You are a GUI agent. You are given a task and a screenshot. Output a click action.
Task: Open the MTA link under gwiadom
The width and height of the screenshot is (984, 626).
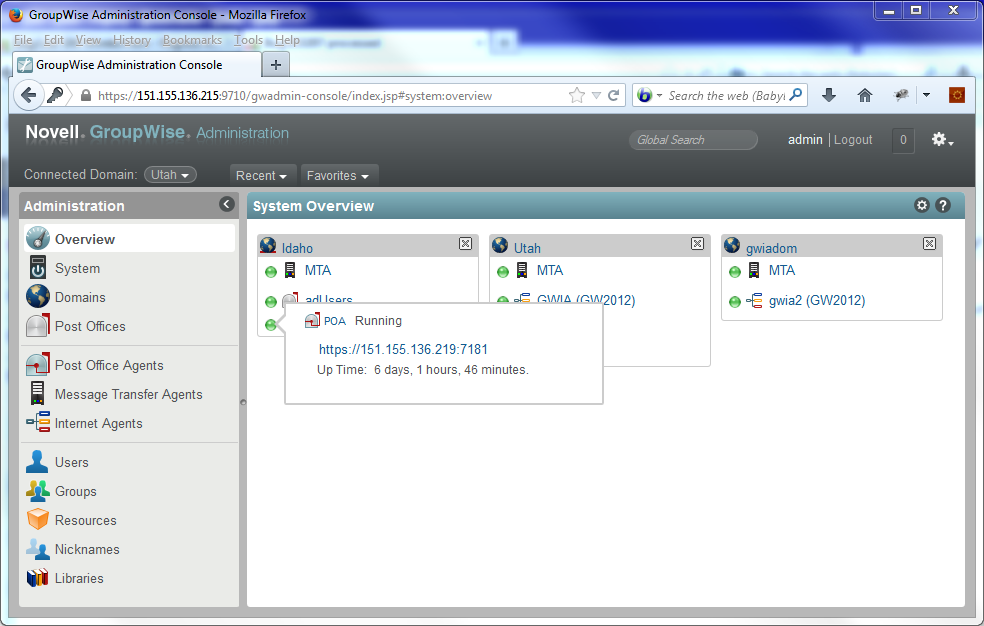[782, 270]
